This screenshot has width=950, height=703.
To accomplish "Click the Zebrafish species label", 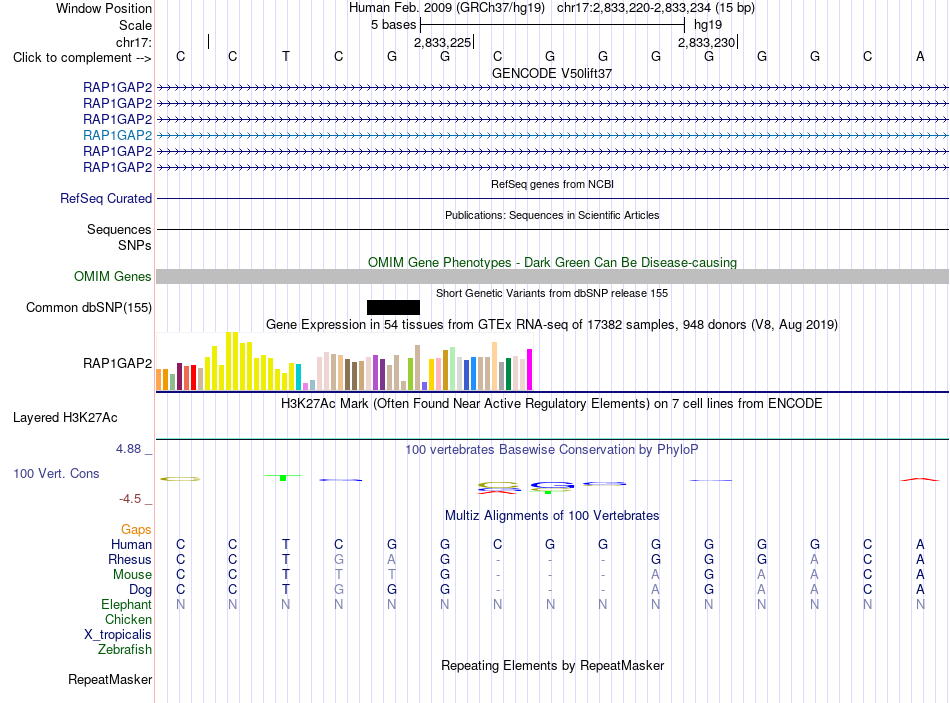I will (125, 649).
